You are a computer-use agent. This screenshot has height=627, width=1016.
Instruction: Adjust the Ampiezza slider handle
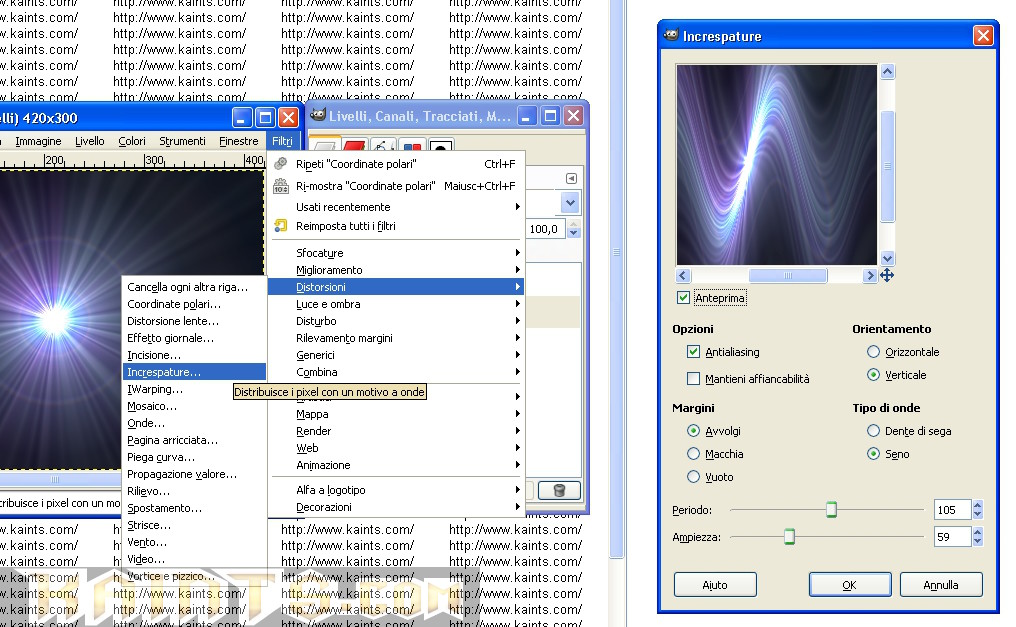[789, 536]
